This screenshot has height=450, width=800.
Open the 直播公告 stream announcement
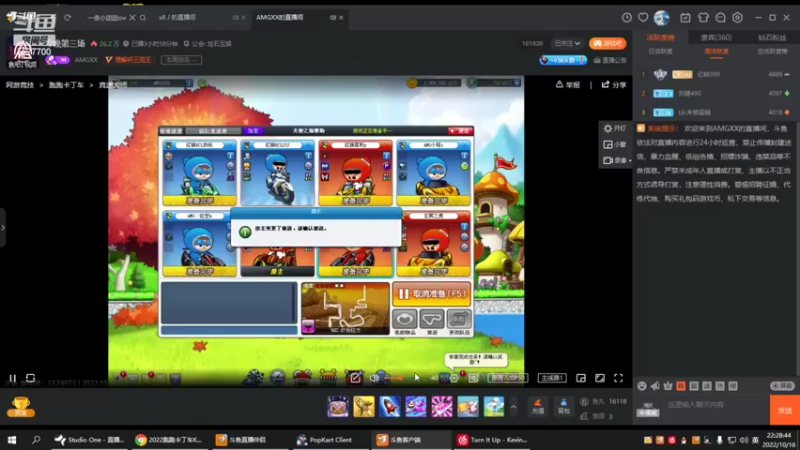(610, 60)
